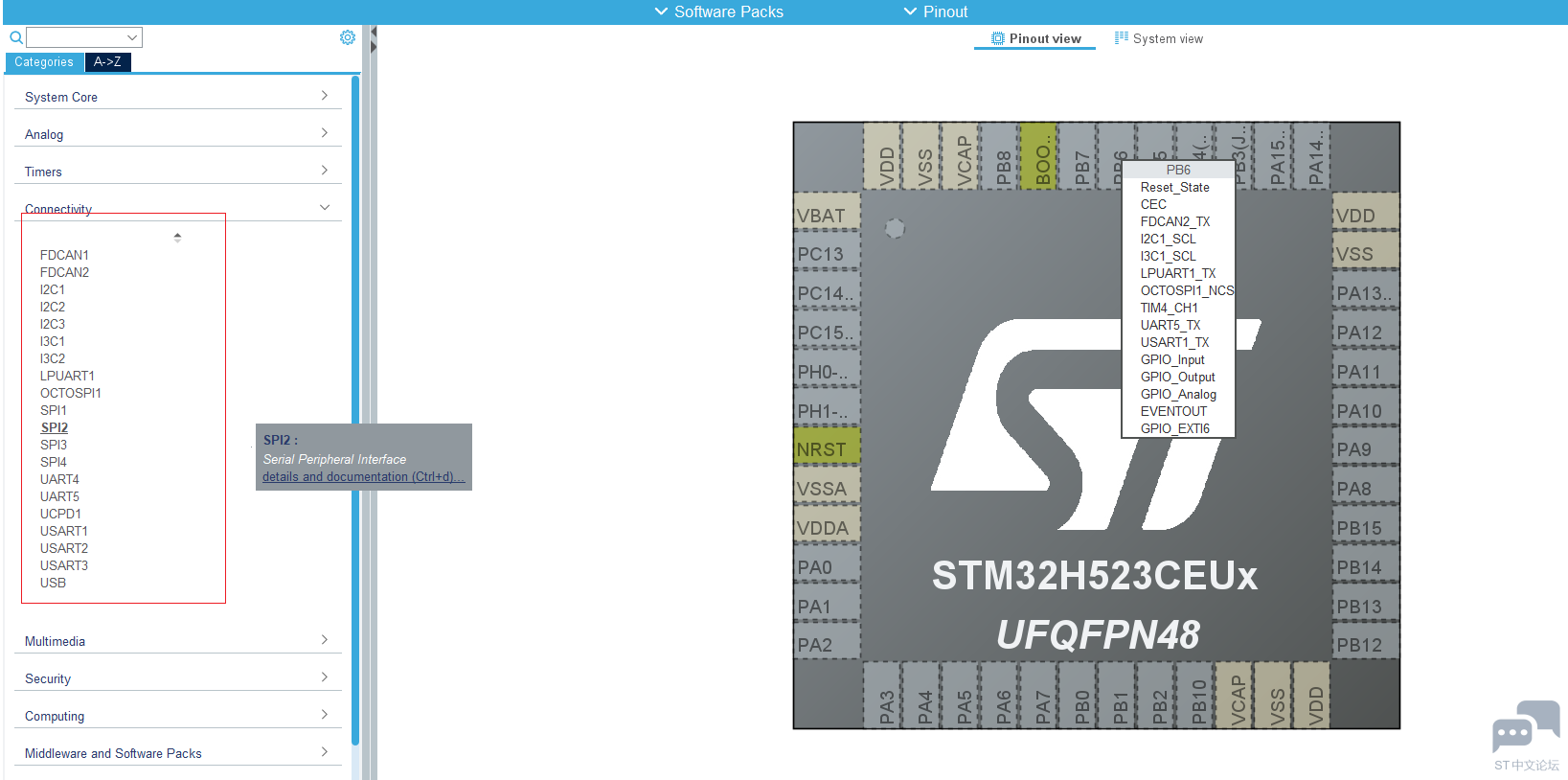The height and width of the screenshot is (780, 1568).
Task: Set PB6 as GPIO_Analog
Action: pyautogui.click(x=1178, y=394)
